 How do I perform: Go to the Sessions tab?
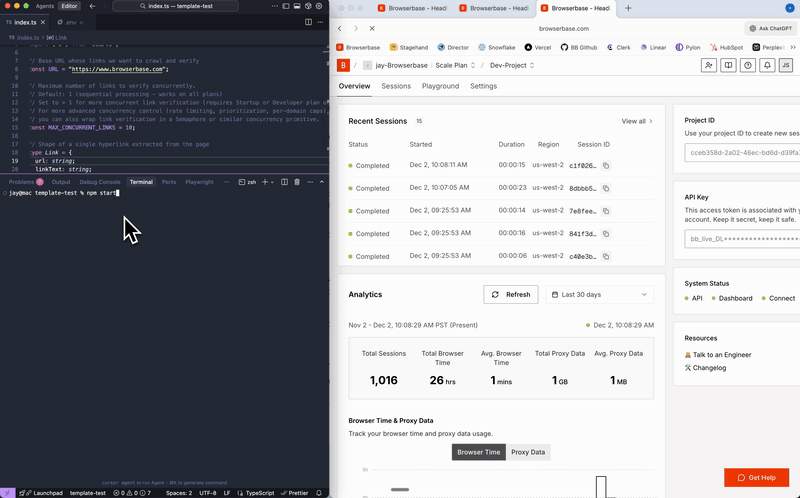(x=396, y=86)
